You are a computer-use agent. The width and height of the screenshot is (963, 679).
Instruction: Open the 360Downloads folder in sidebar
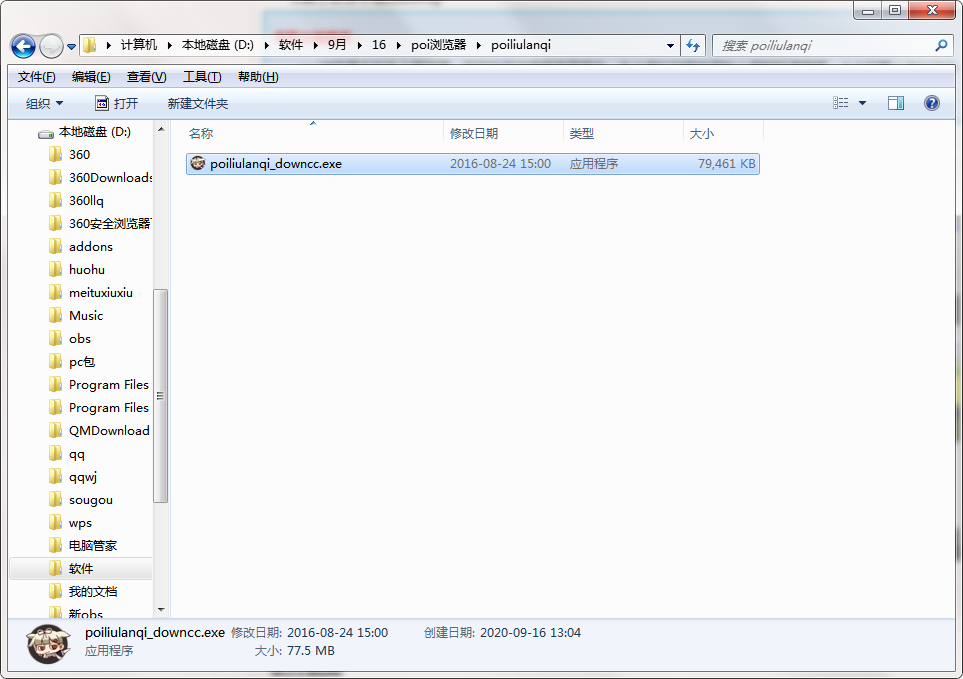[x=111, y=177]
